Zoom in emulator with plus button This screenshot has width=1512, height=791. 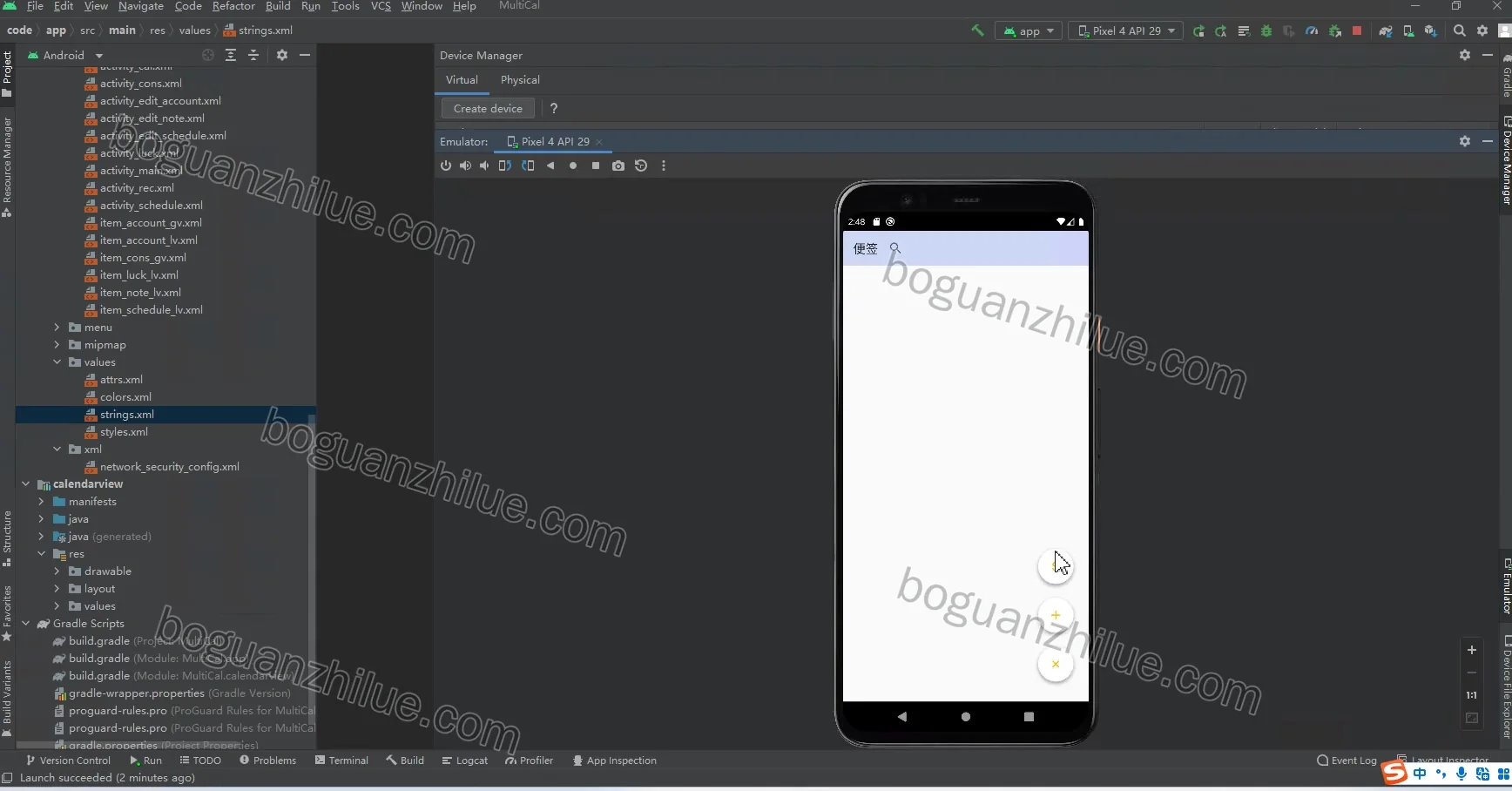pos(1472,650)
